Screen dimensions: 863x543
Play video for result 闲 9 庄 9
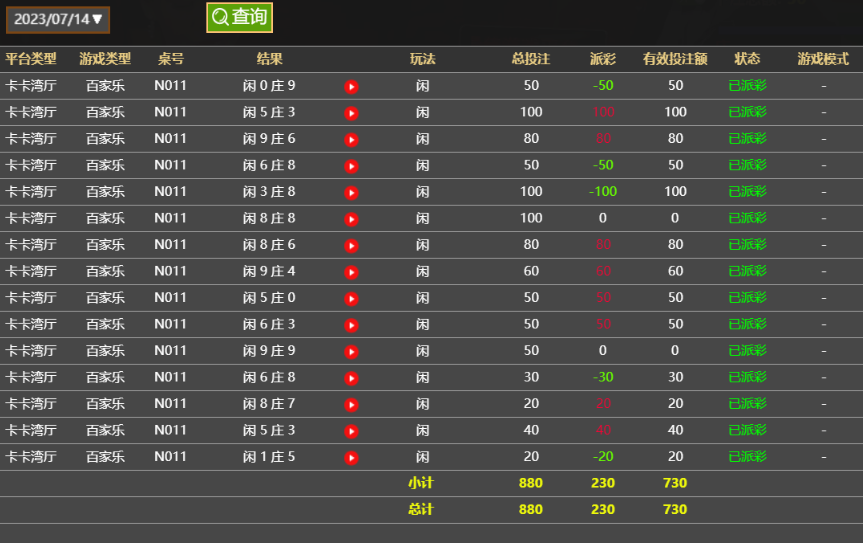click(351, 352)
